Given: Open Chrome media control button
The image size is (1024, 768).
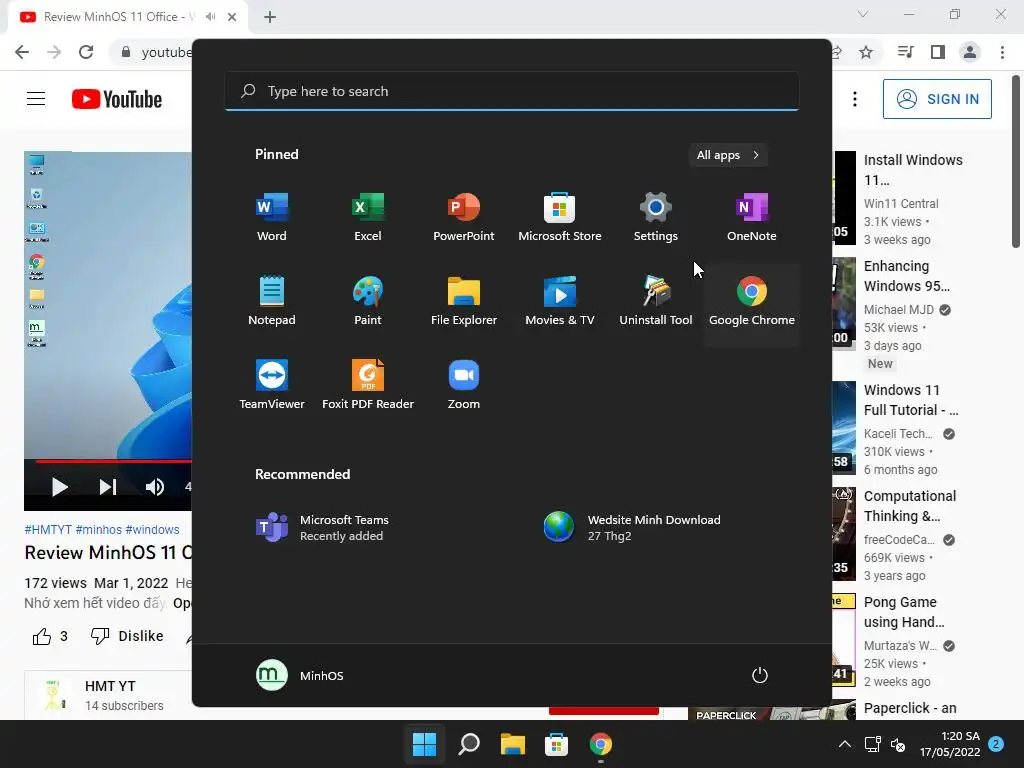Looking at the screenshot, I should [905, 52].
